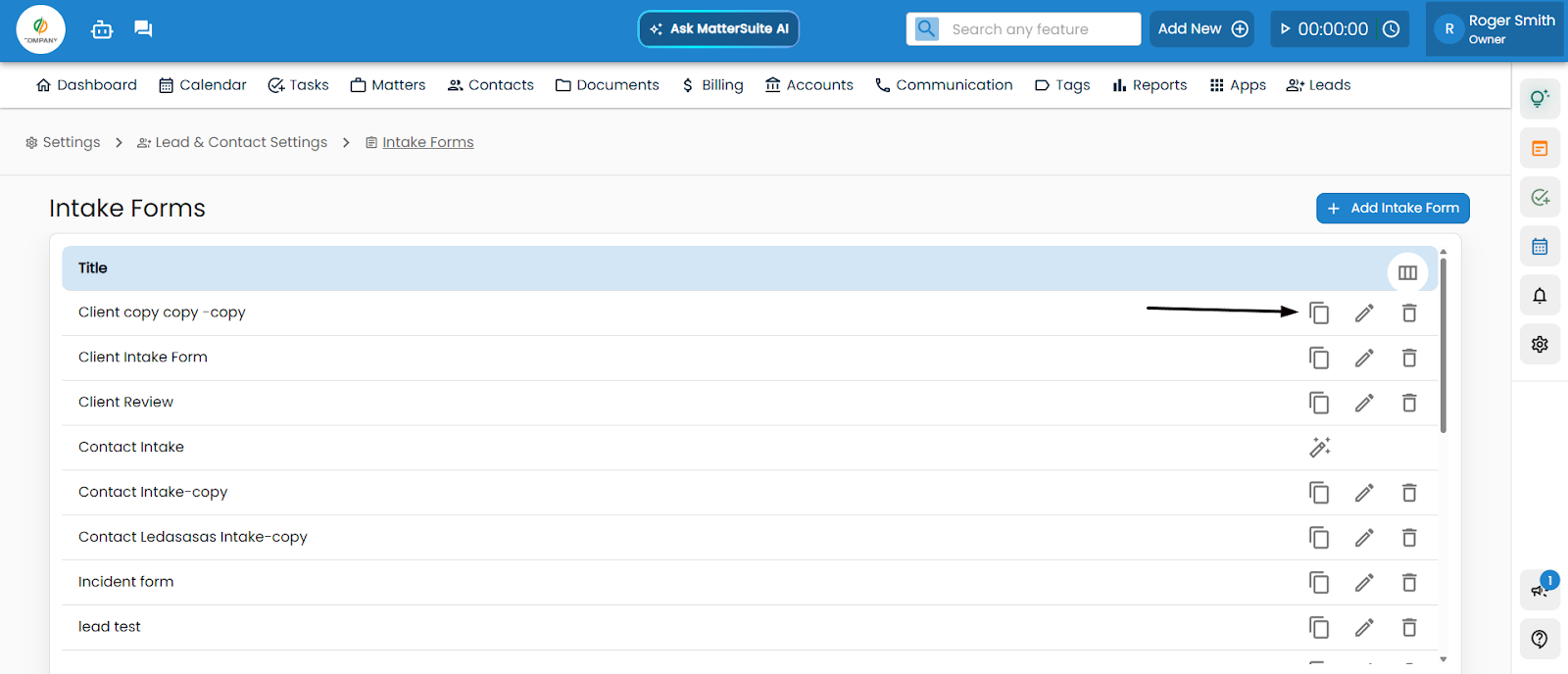The width and height of the screenshot is (1568, 674).
Task: Click the magic wand icon for Contact Intake
Action: [1319, 448]
